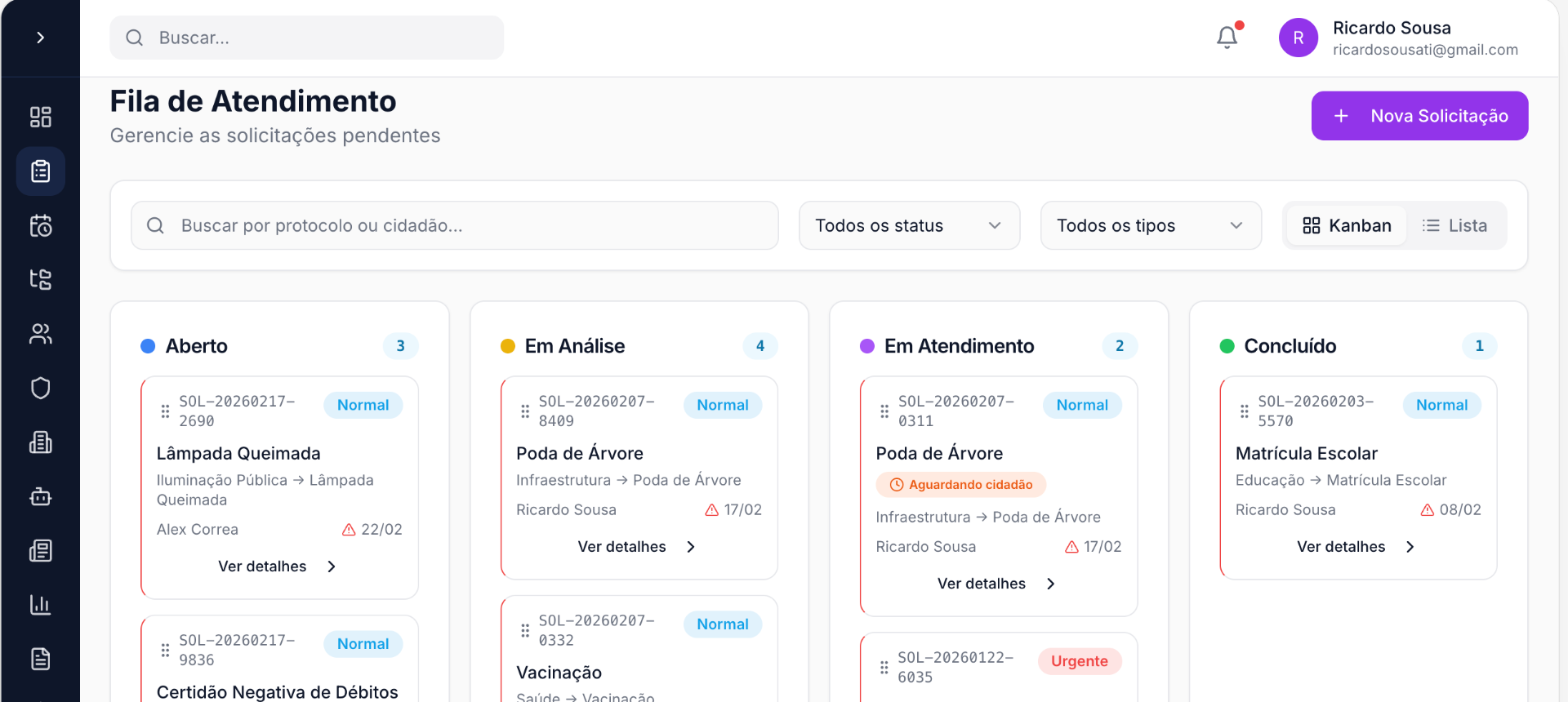Click Urgente badge on card SOL-20260122-6035
This screenshot has height=702, width=1568.
click(x=1080, y=661)
